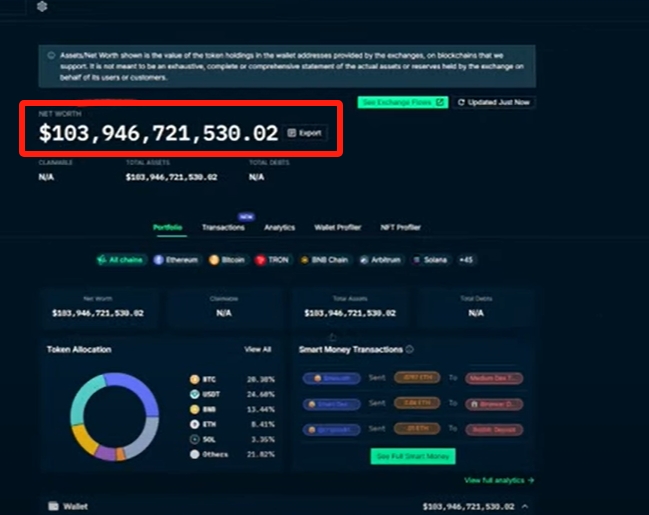Click the info icon beside Smart Money Transactions
649x515 pixels.
410,350
